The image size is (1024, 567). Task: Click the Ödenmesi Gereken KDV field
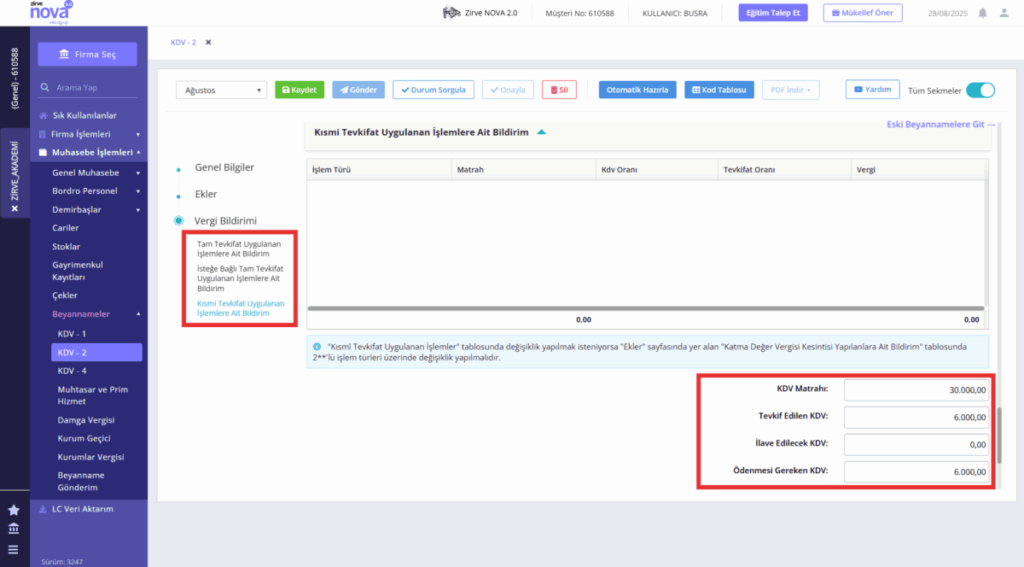click(x=916, y=472)
